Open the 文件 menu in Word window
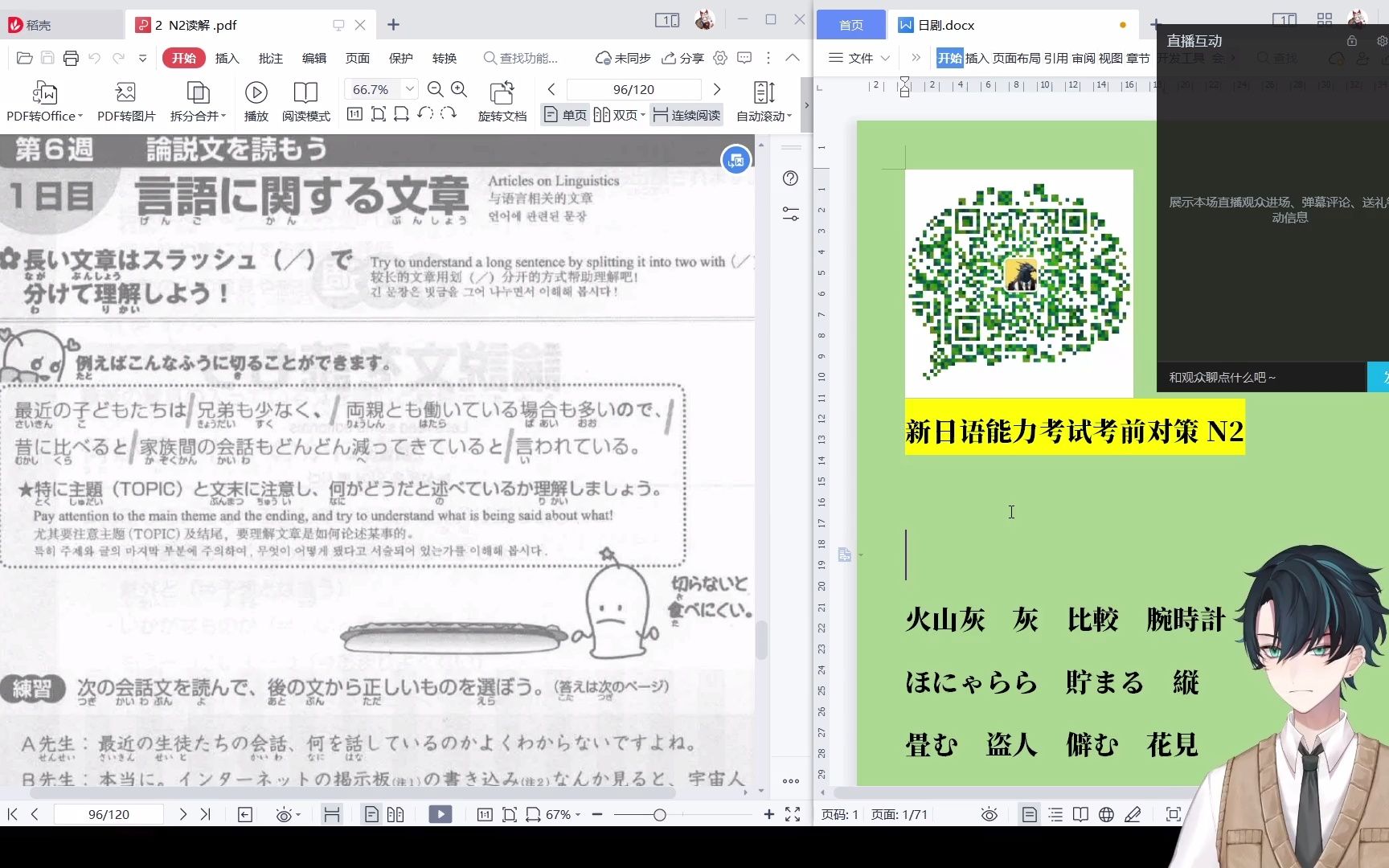The image size is (1389, 868). point(859,58)
